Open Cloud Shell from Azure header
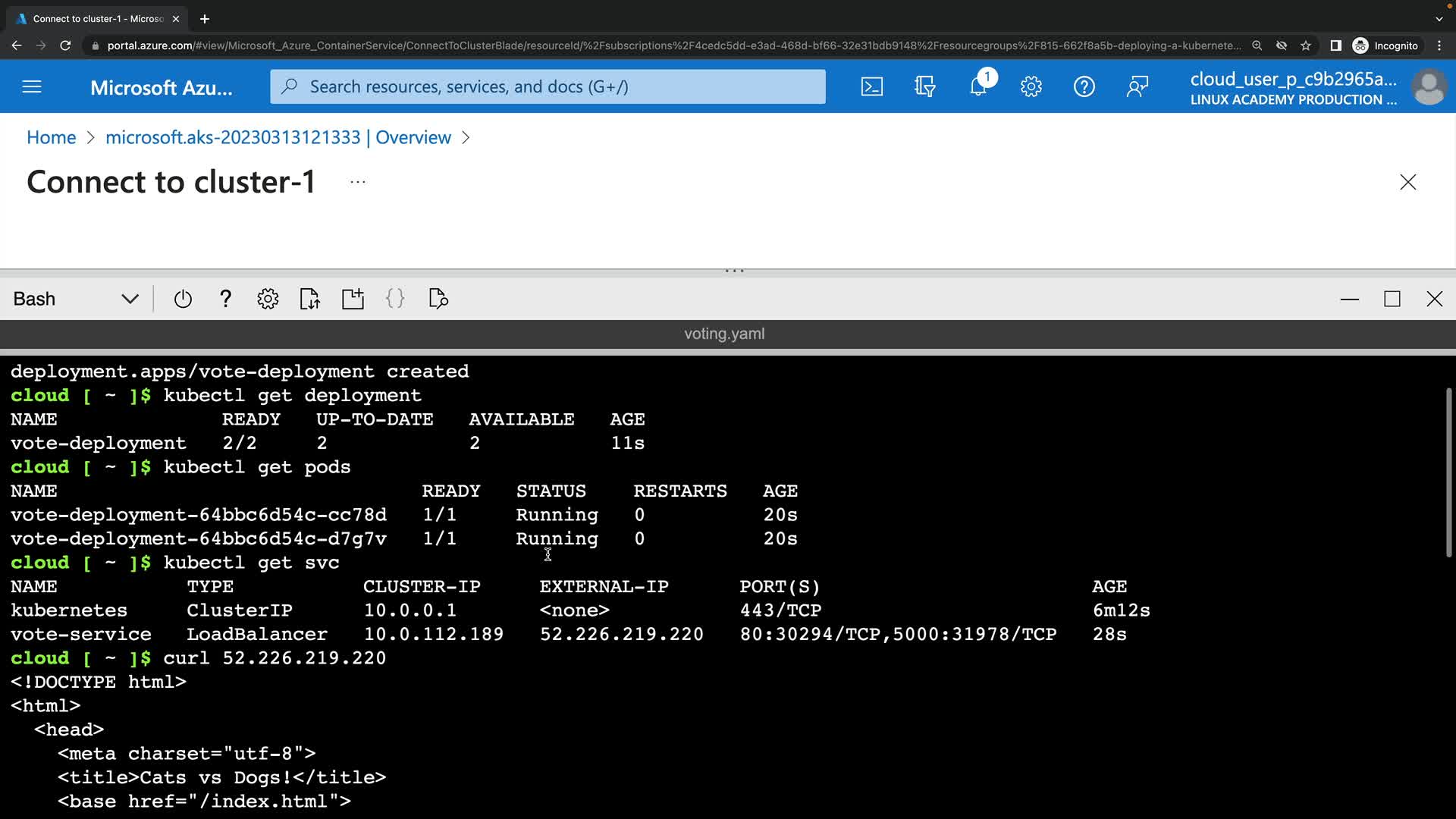The height and width of the screenshot is (819, 1456). tap(871, 86)
